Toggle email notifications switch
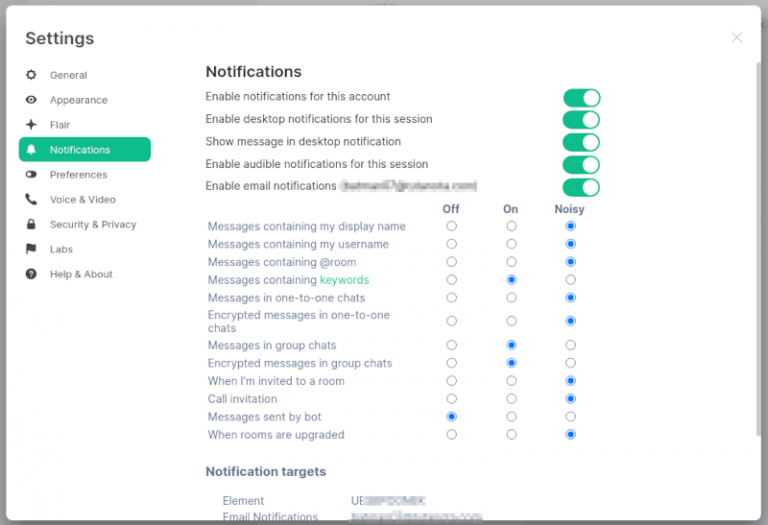Screen dimensions: 768x525 click(581, 187)
